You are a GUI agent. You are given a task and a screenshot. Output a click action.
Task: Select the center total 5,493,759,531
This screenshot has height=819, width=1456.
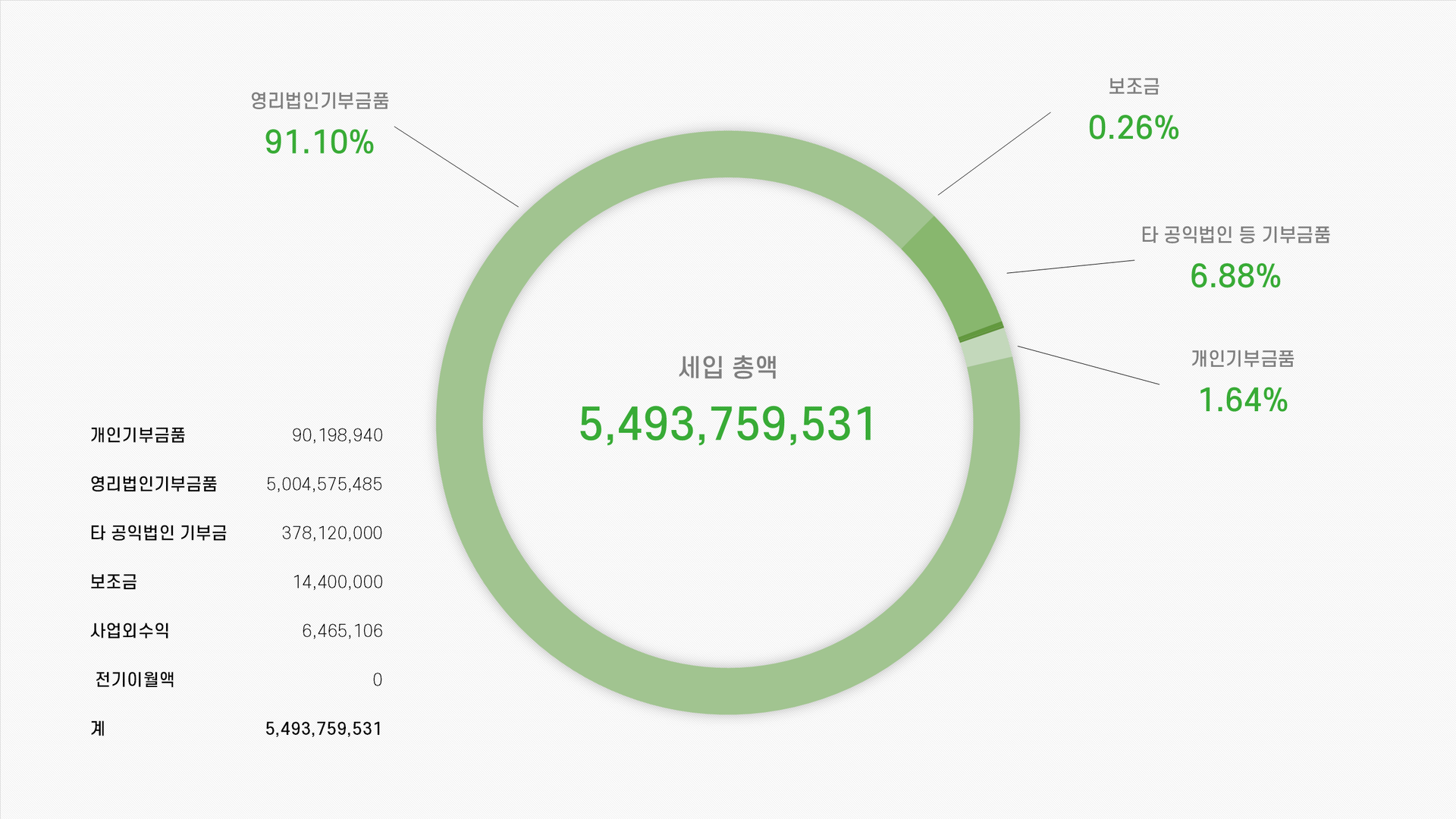click(x=728, y=424)
